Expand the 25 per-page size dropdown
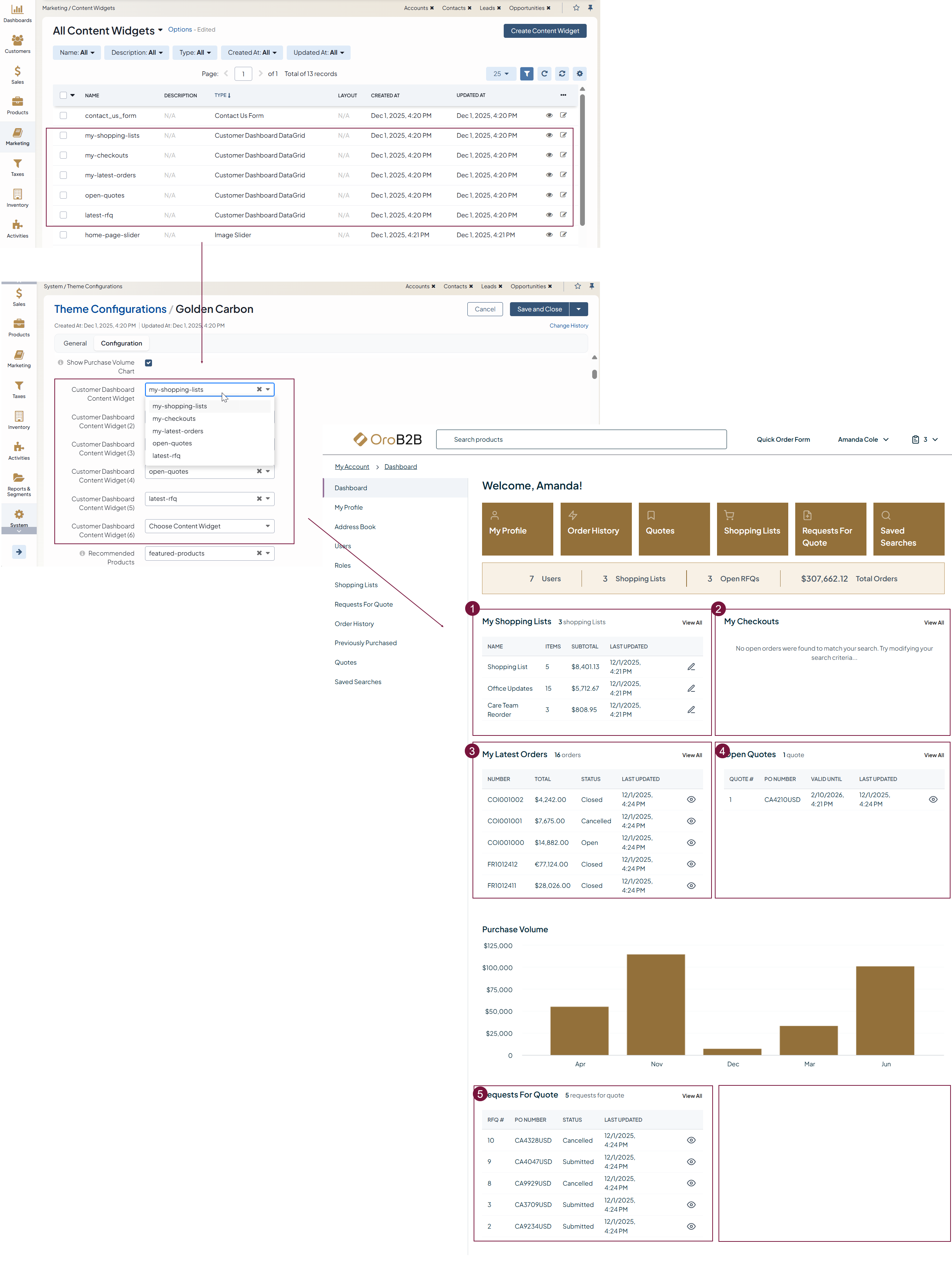The image size is (952, 1280). [500, 74]
